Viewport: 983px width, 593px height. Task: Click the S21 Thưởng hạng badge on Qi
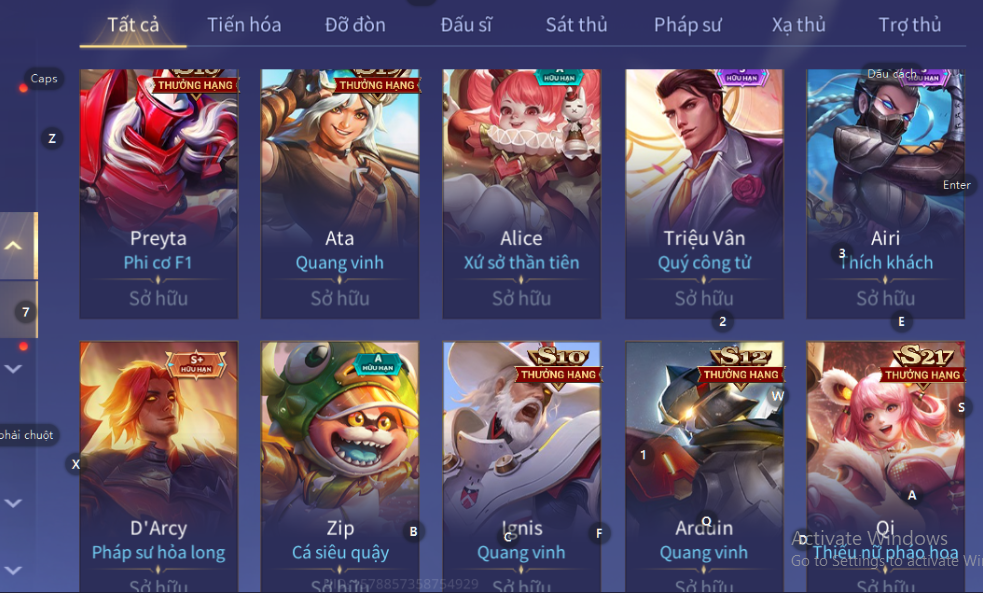click(x=923, y=365)
